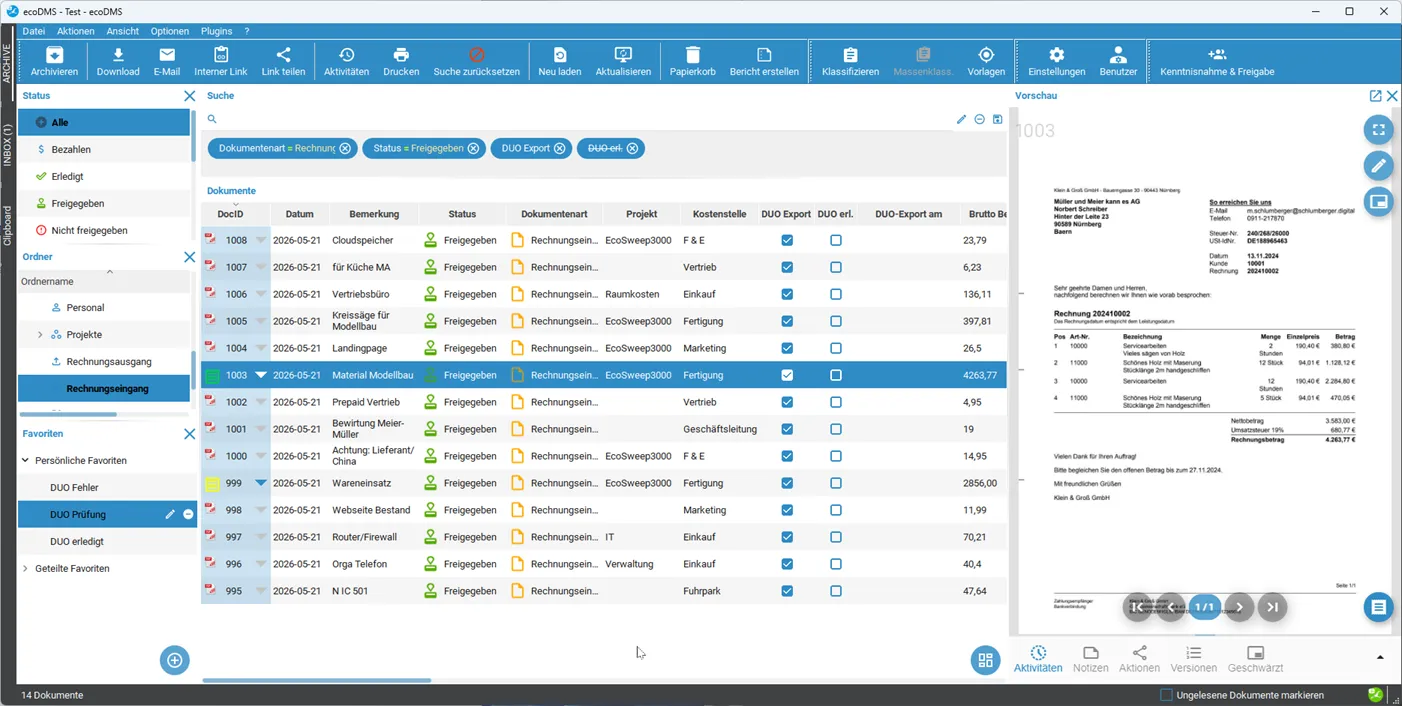Click the round pencil edit button in preview

click(1379, 165)
